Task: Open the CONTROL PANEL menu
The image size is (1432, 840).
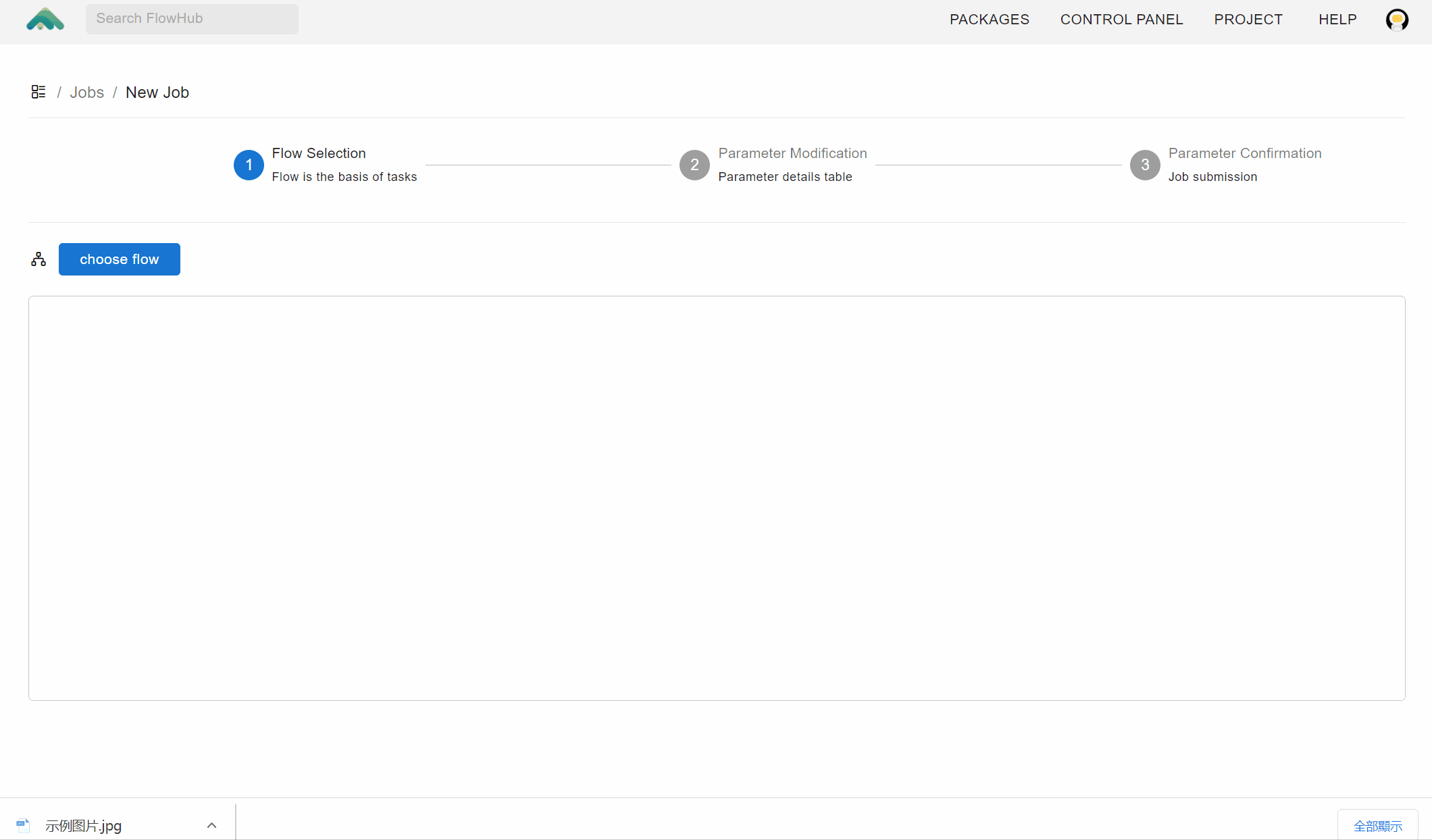Action: pos(1121,20)
